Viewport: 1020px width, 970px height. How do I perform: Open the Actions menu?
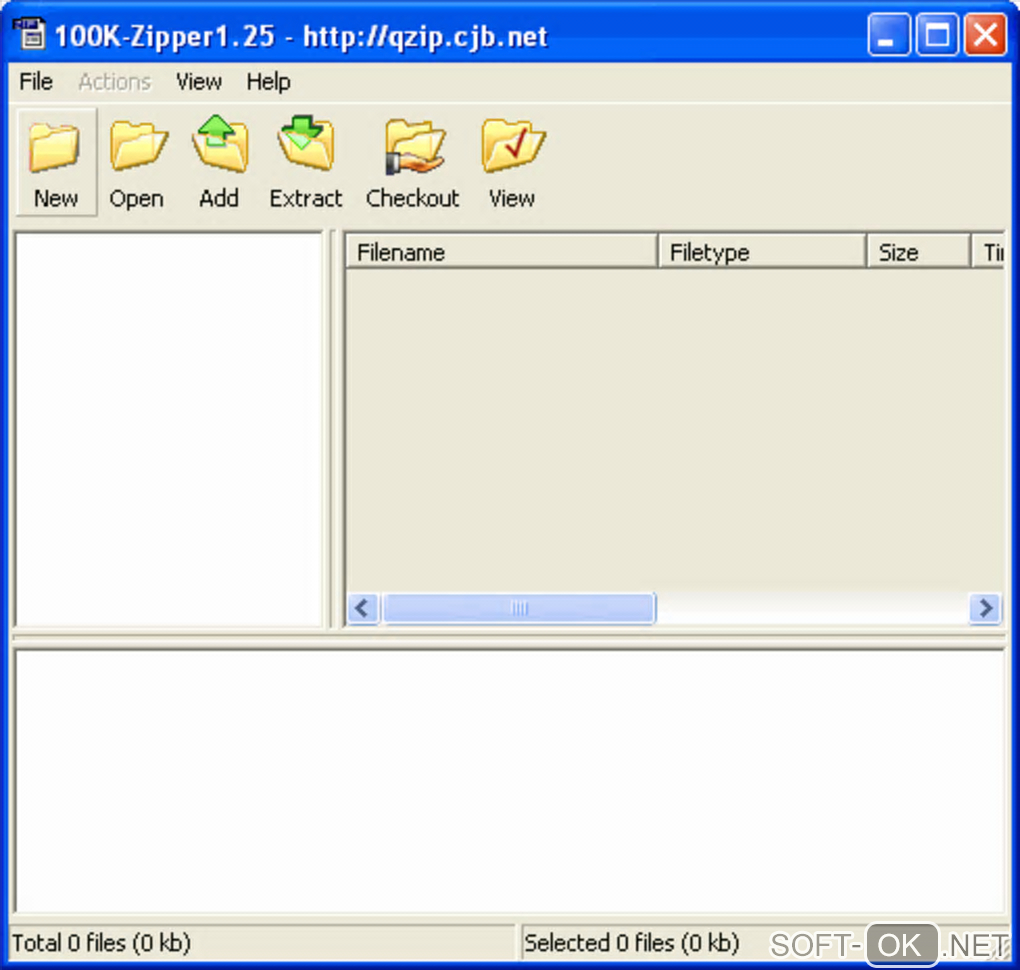[x=114, y=82]
